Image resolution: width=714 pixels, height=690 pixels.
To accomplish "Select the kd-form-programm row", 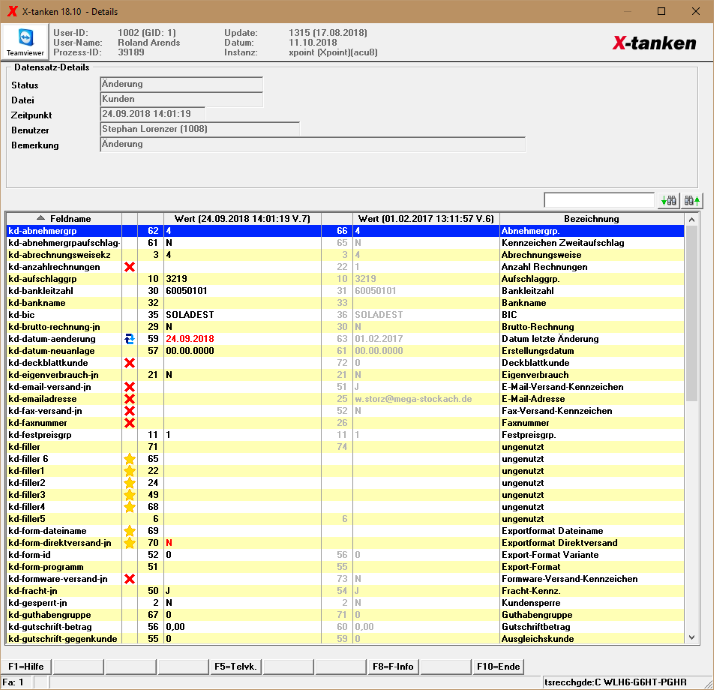I will 345,567.
